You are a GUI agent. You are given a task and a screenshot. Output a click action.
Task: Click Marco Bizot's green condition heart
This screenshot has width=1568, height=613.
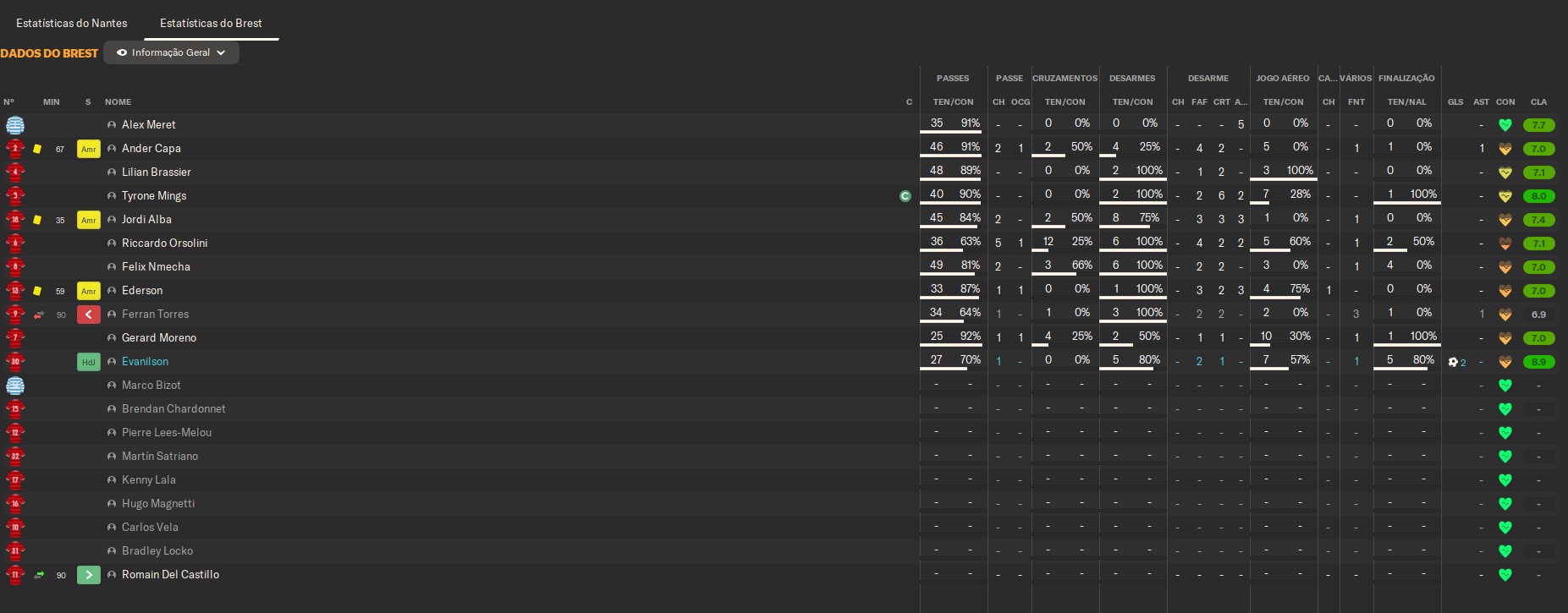1505,386
